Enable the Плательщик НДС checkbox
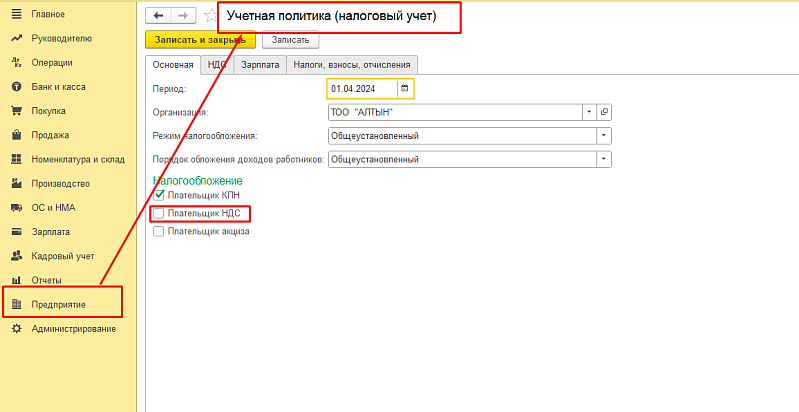Viewport: 799px width, 412px height. point(158,213)
